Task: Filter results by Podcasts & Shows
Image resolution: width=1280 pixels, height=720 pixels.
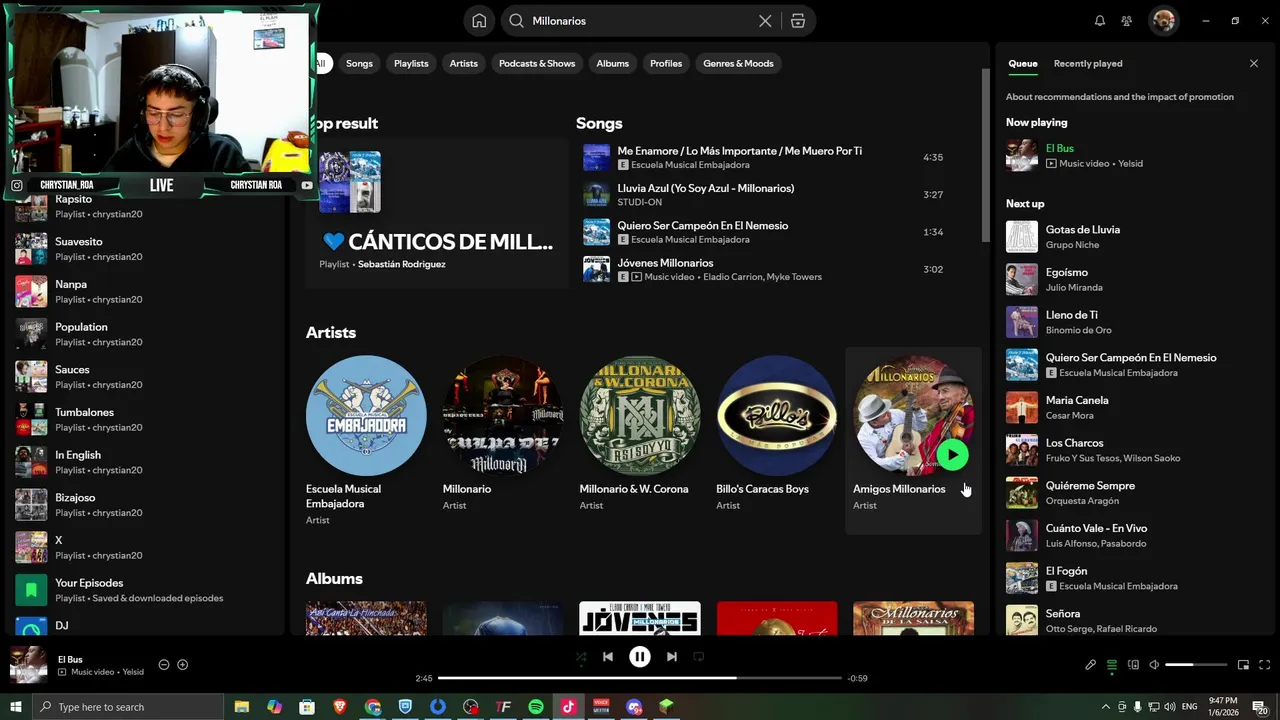Action: (537, 63)
